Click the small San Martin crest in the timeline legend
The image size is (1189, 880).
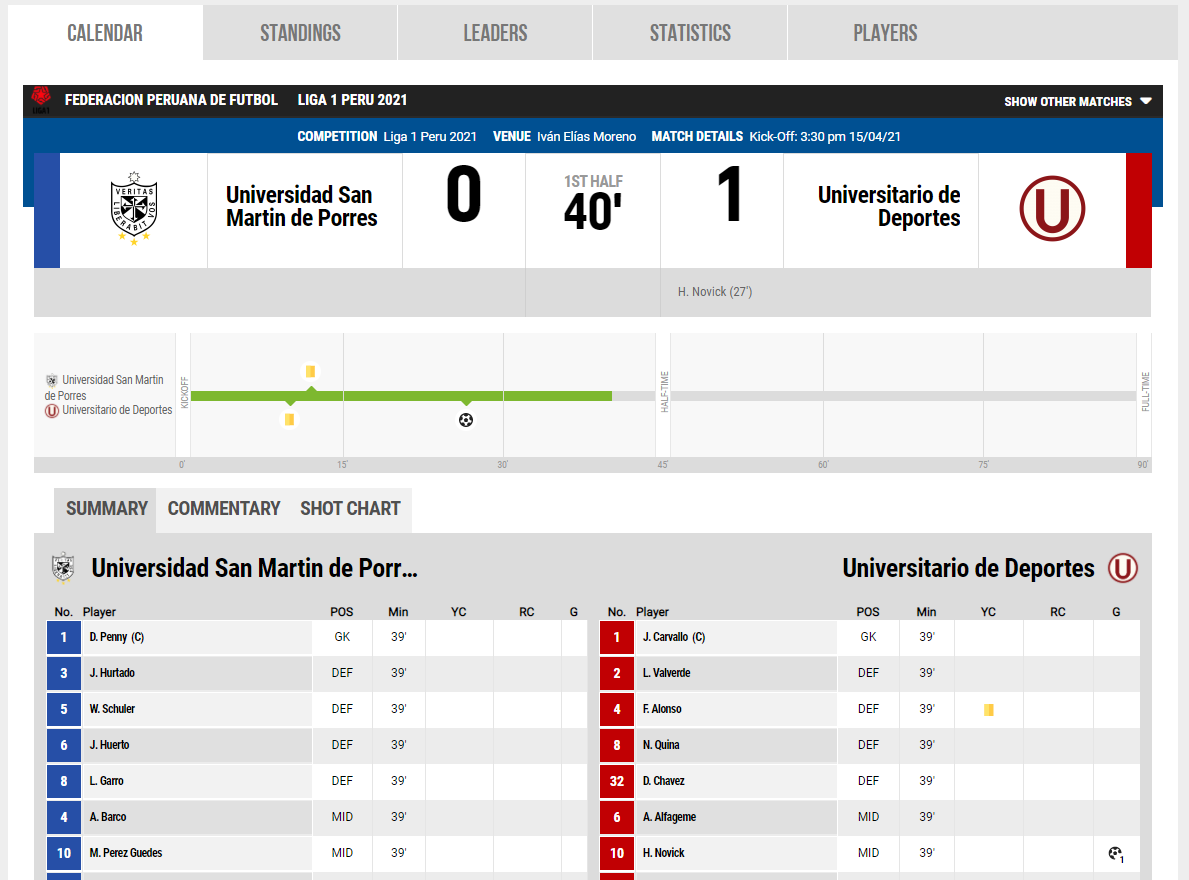(x=52, y=380)
